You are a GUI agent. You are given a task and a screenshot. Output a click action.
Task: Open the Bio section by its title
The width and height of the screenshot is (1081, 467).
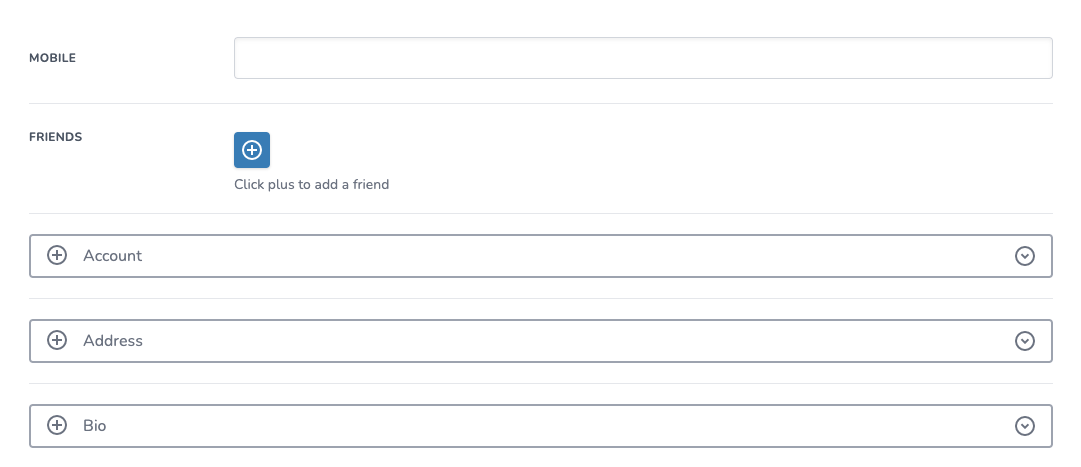coord(95,426)
